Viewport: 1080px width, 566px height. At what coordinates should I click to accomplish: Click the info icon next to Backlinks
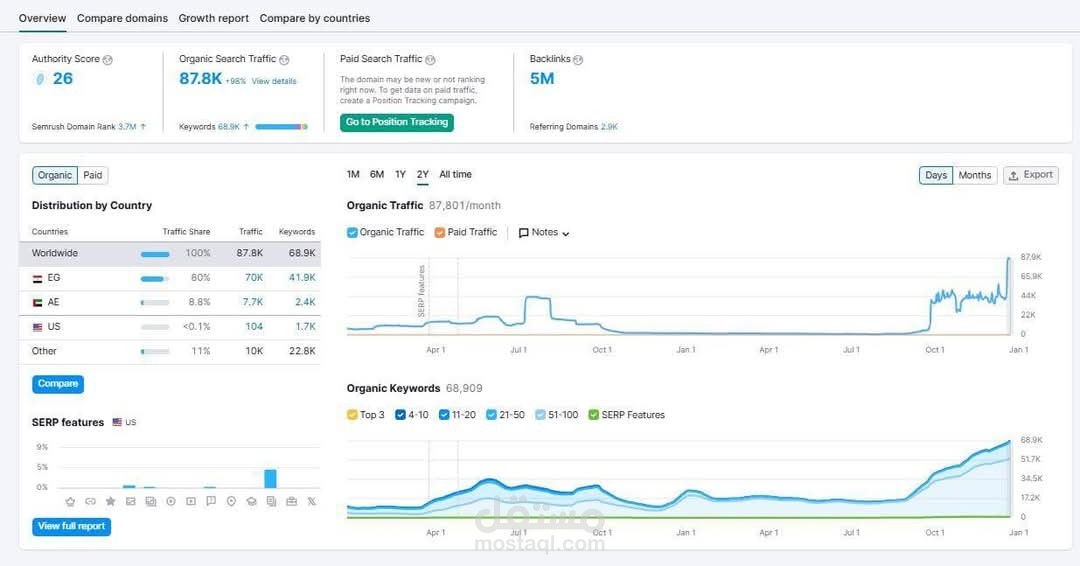pyautogui.click(x=578, y=60)
